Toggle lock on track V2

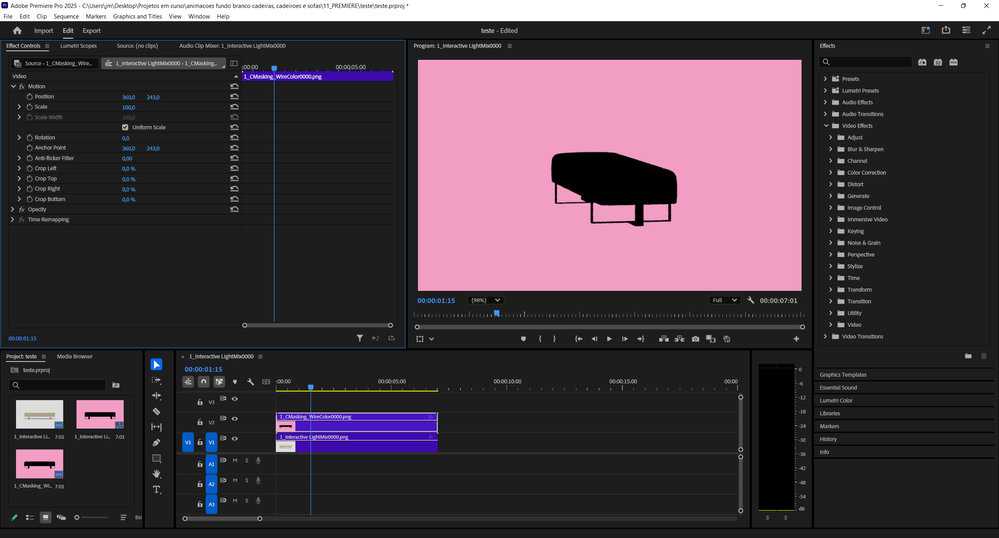[x=199, y=422]
